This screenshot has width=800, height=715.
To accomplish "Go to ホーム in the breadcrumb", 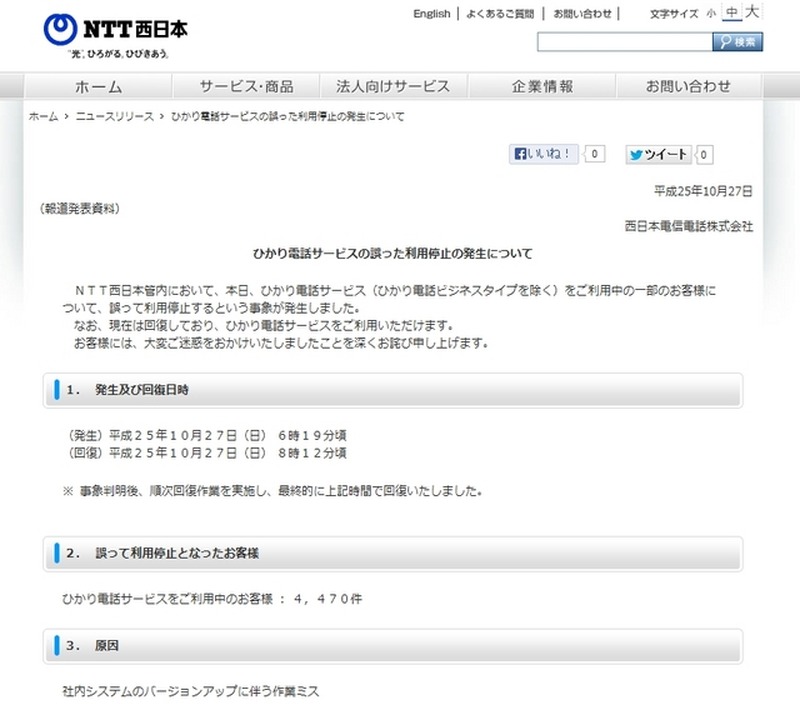I will (43, 117).
